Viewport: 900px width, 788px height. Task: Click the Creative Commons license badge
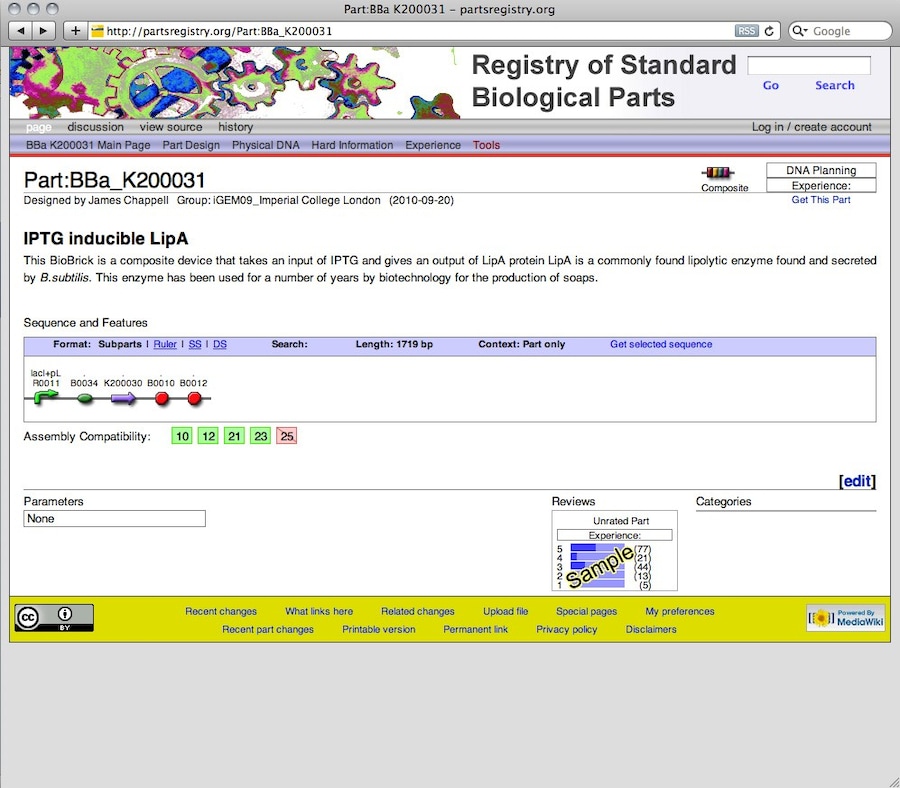54,618
